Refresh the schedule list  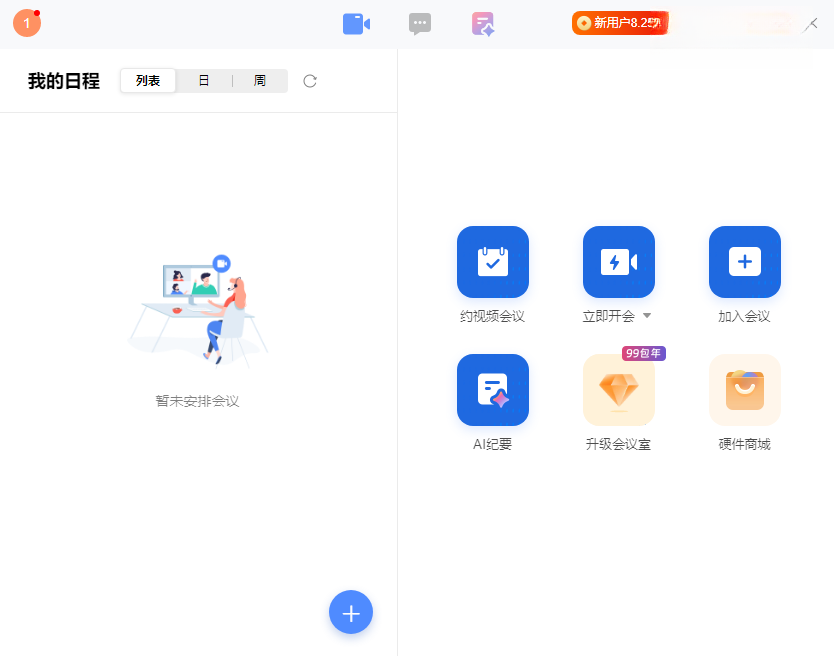click(x=310, y=81)
